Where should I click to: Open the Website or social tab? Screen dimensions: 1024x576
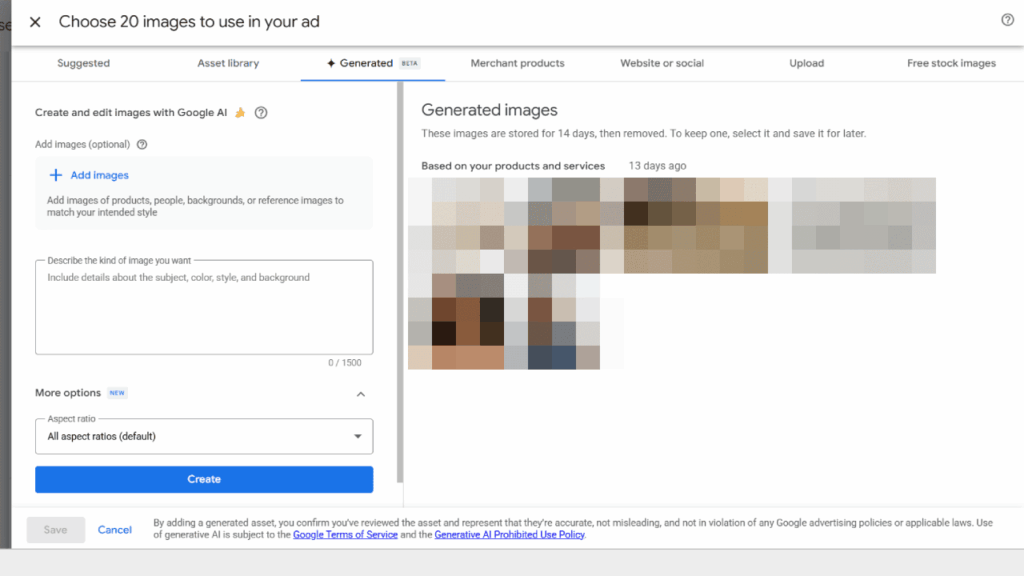coord(662,62)
